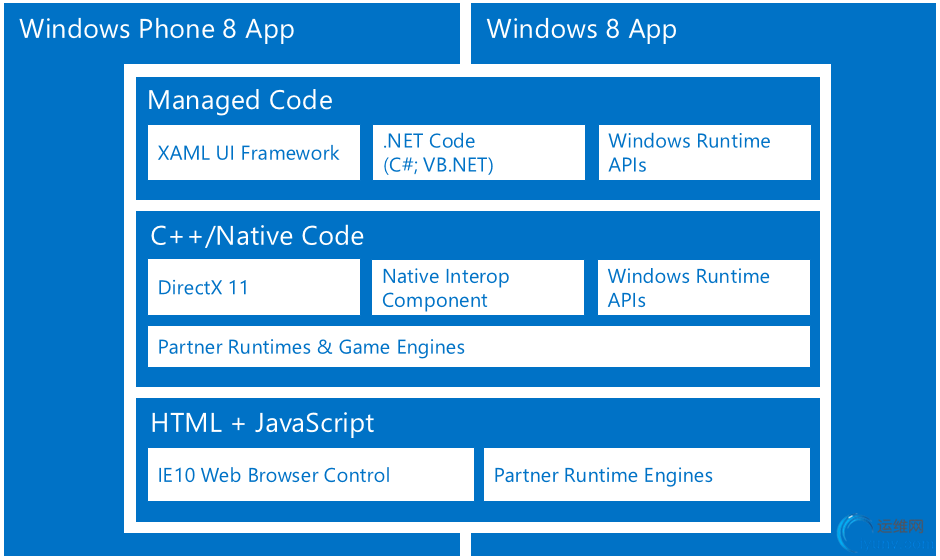Select the Partner Runtime Engines box
The height and width of the screenshot is (560, 940).
[x=647, y=474]
